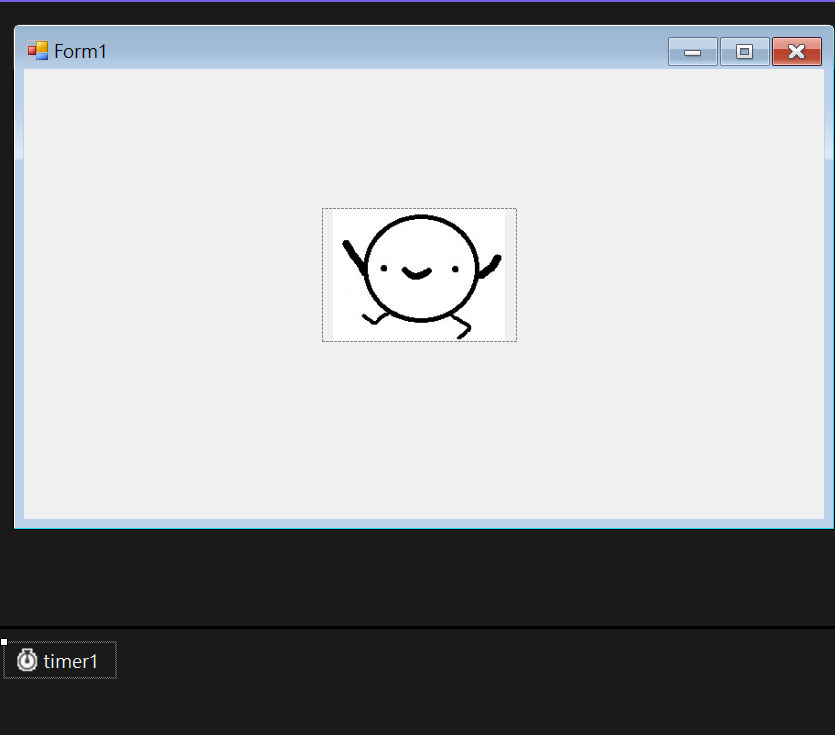This screenshot has height=735, width=835.
Task: Select the timer1 component in tray
Action: (60, 660)
